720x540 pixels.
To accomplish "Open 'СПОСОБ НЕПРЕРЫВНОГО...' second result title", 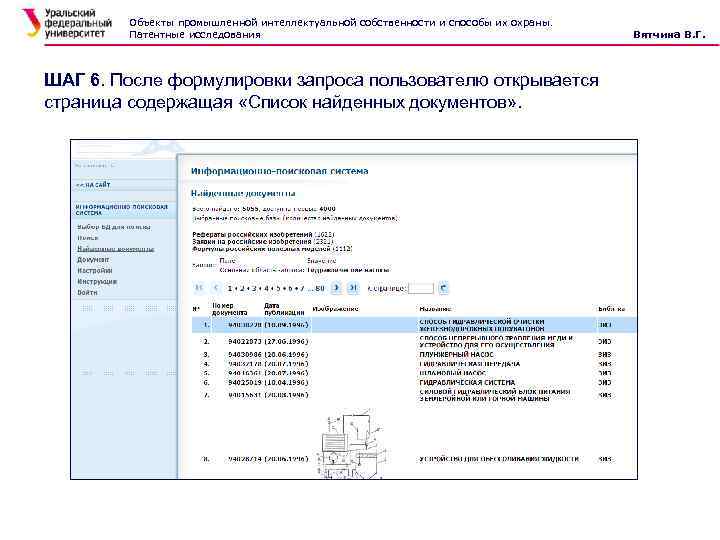I will pyautogui.click(x=496, y=342).
